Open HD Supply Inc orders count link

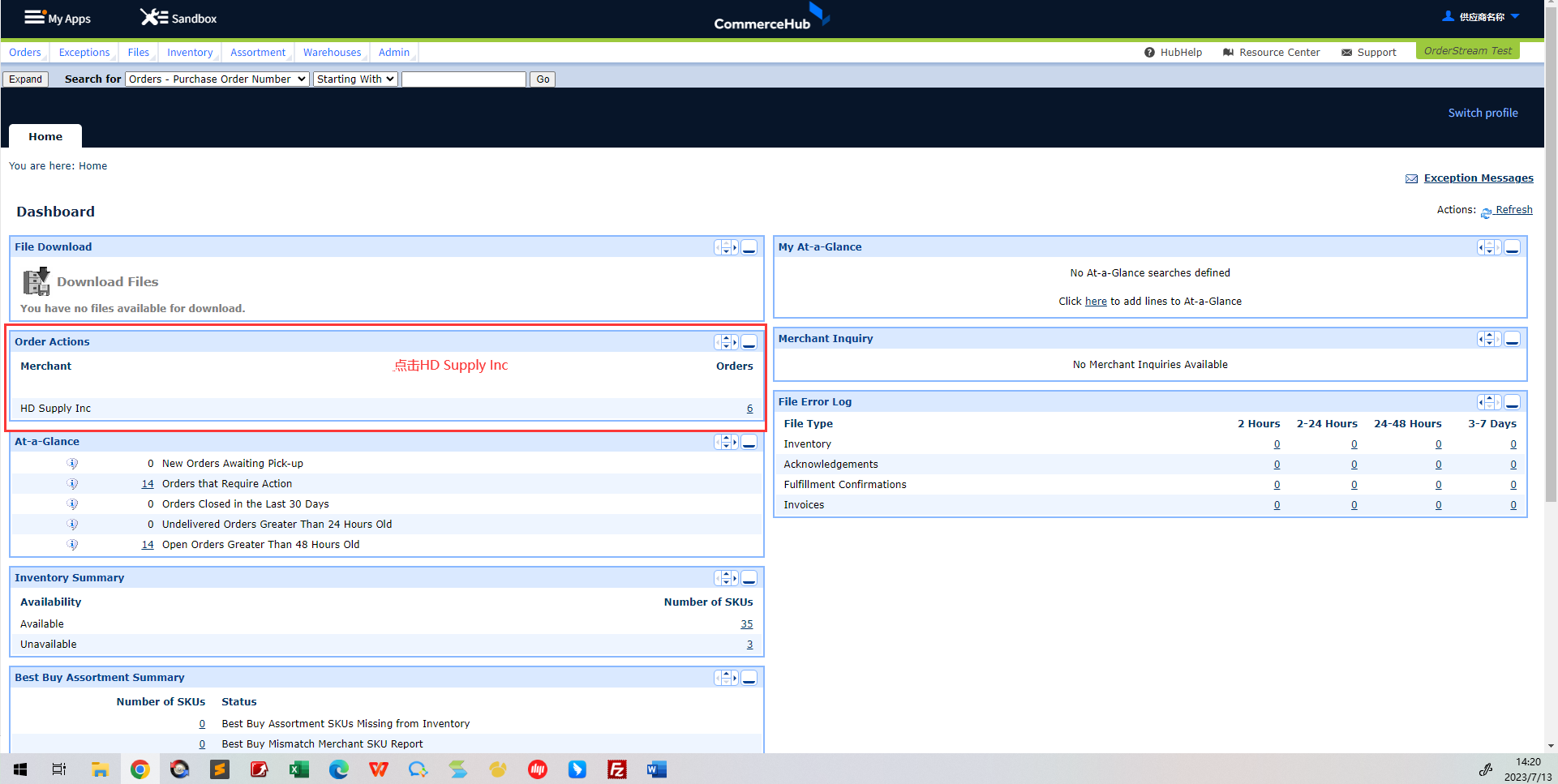[749, 409]
